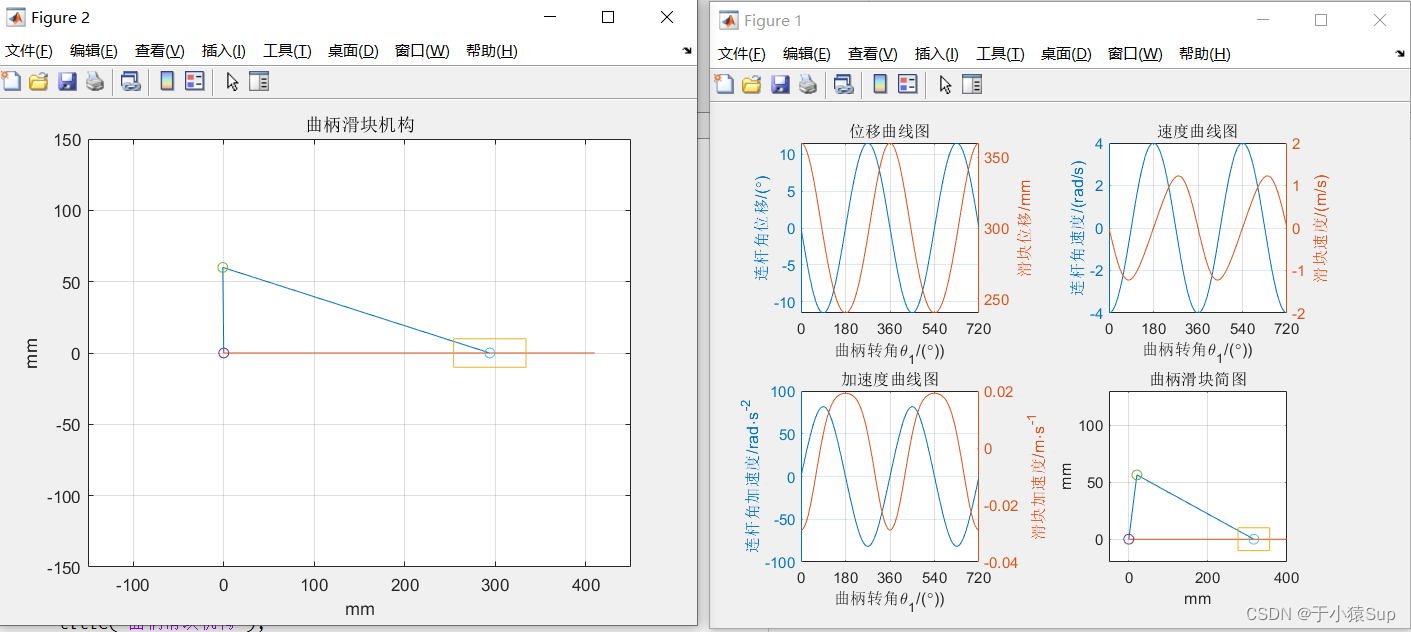Open 桌面(D) menu in Figure 1
The width and height of the screenshot is (1411, 632).
click(1066, 54)
